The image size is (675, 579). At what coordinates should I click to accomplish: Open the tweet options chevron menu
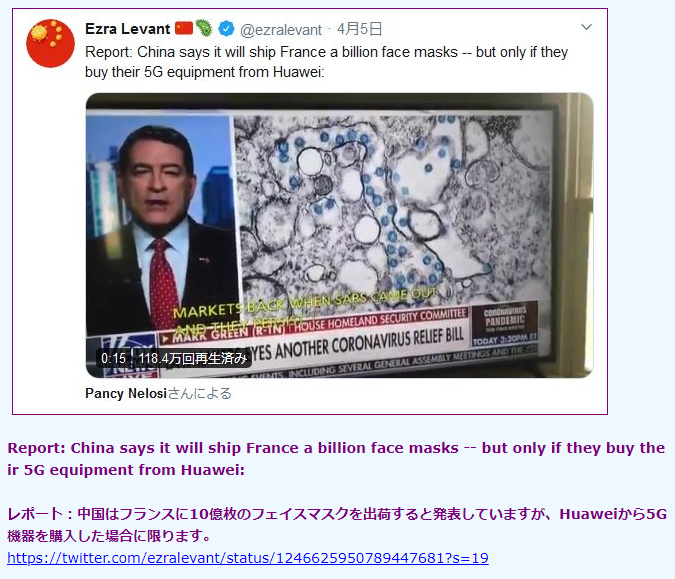pyautogui.click(x=586, y=27)
